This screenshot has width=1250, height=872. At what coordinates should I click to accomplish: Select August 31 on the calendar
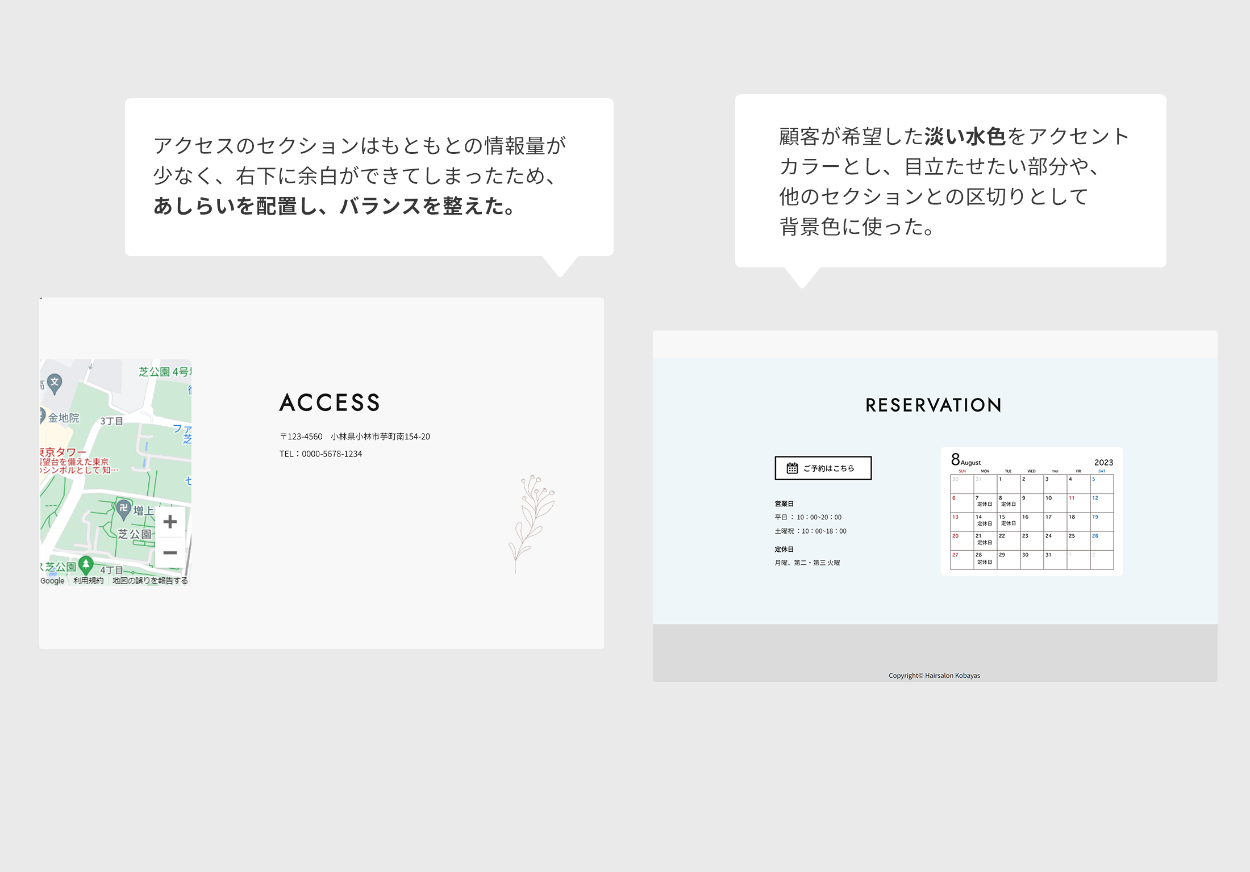click(x=1054, y=559)
